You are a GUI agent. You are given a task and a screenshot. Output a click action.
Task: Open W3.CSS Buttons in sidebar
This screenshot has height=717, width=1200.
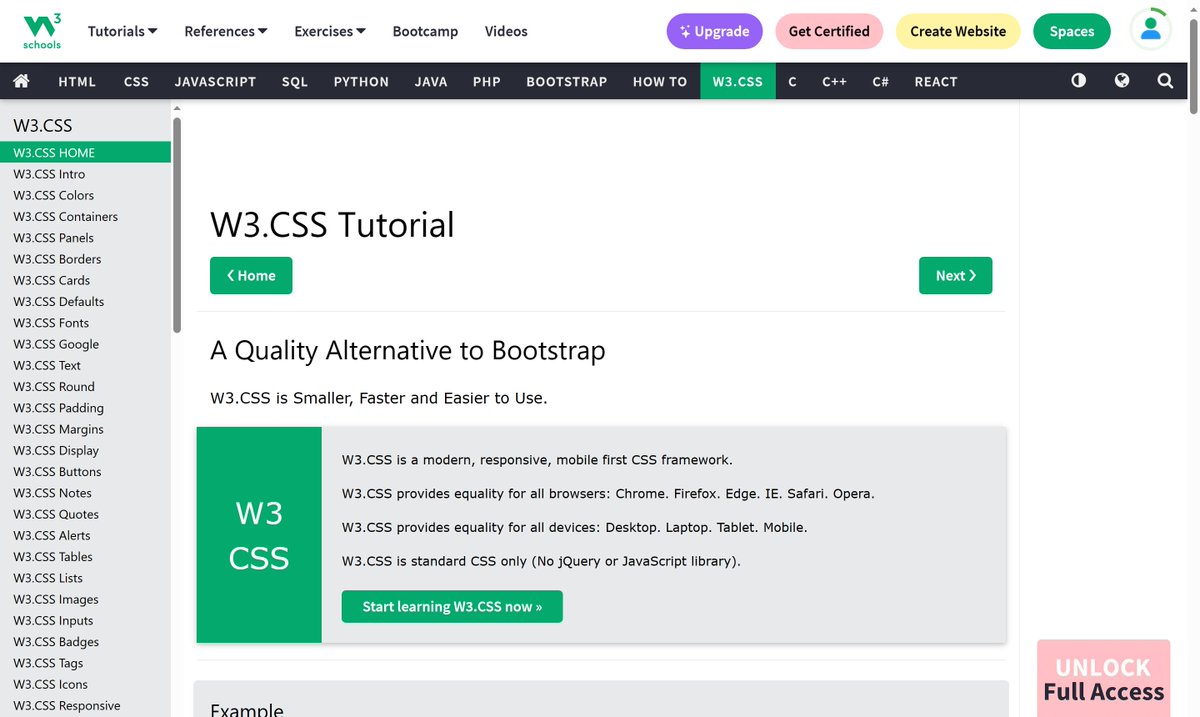point(85,471)
